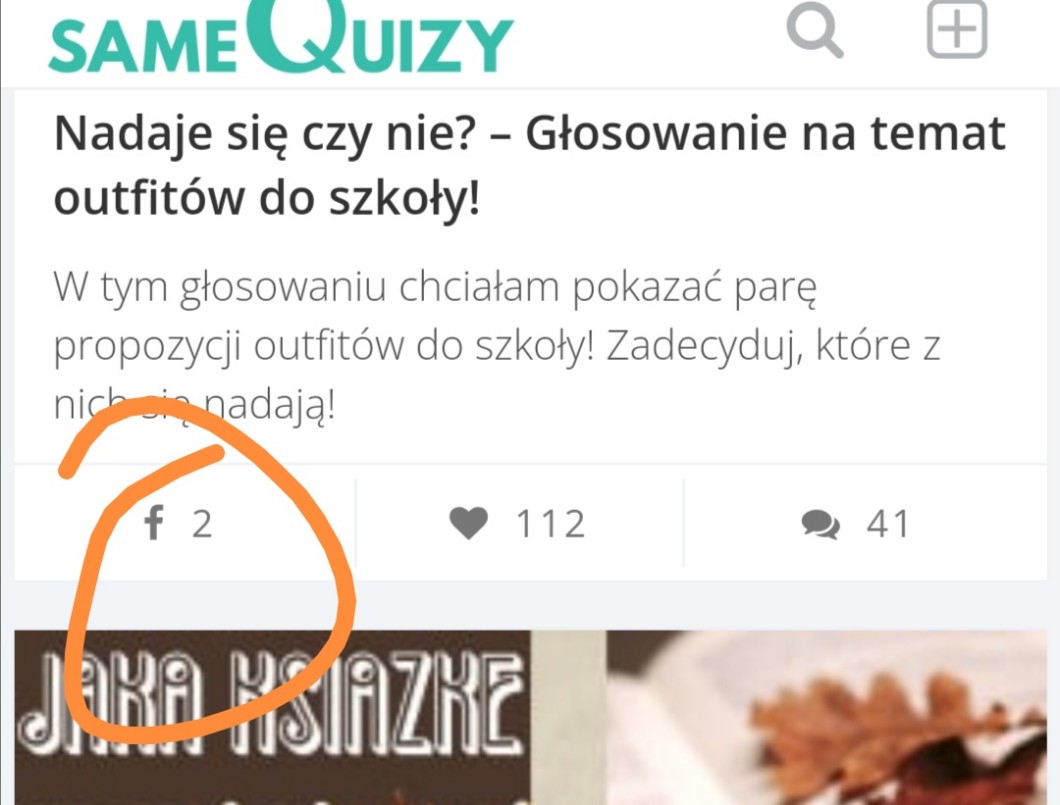This screenshot has width=1060, height=805.
Task: Click the add quiz plus icon
Action: (956, 29)
